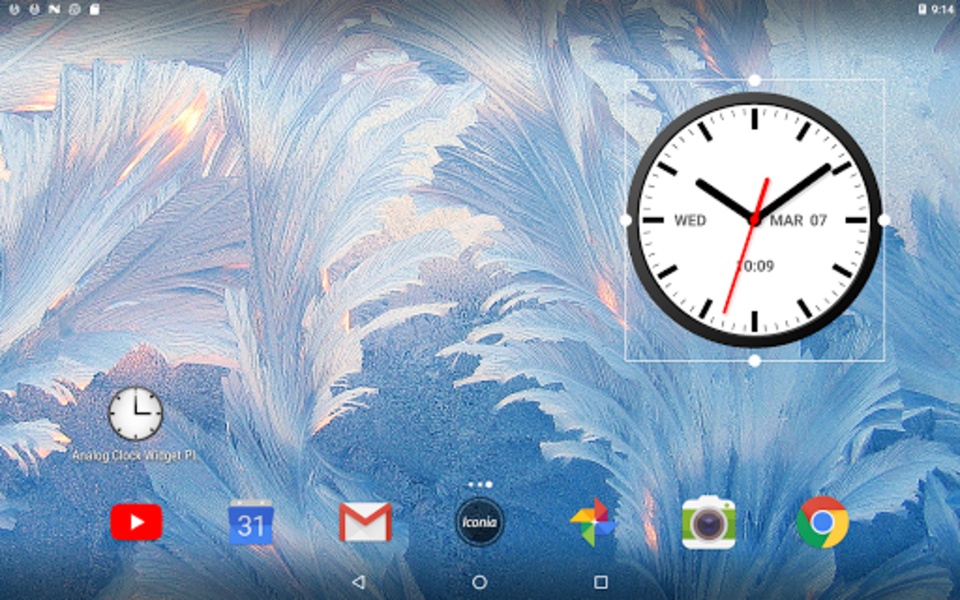Launch the Camera app
Viewport: 960px width, 600px height.
coord(708,522)
